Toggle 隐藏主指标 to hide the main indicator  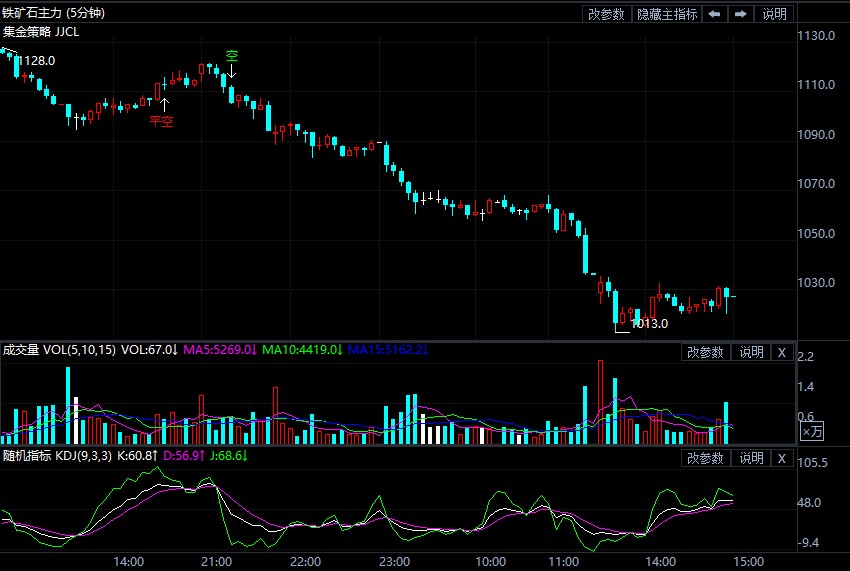(667, 14)
